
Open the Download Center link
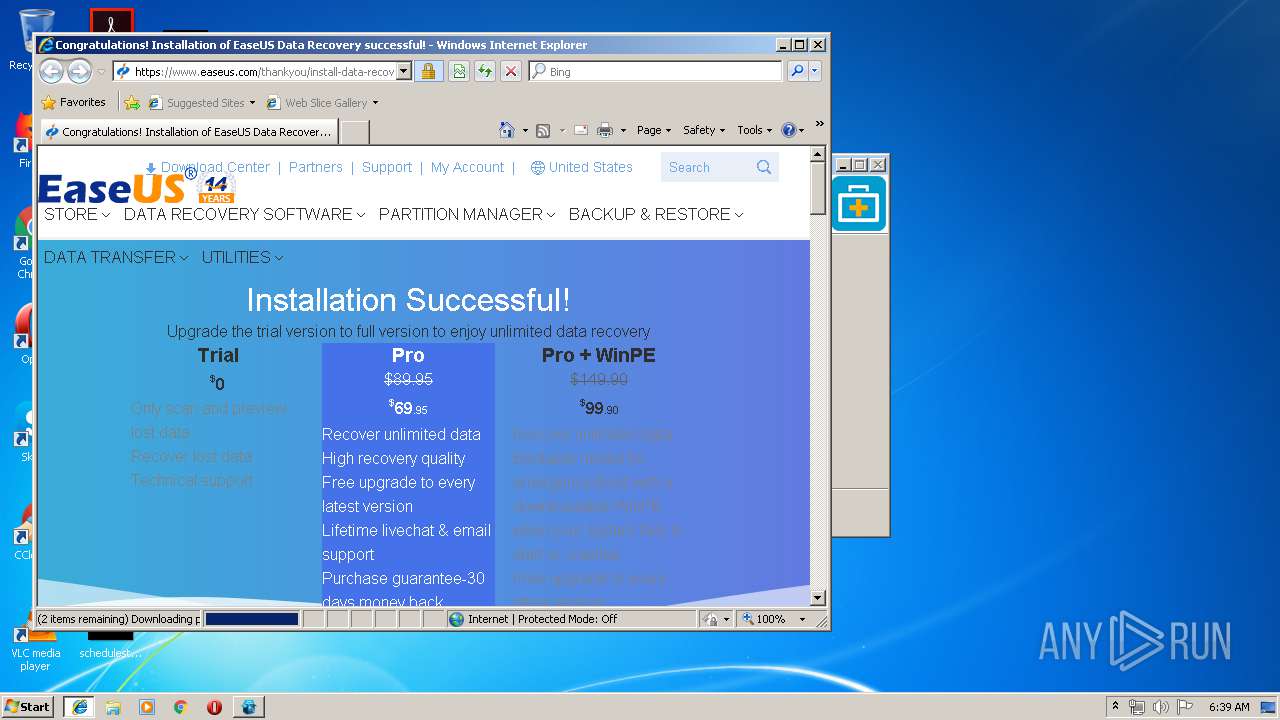pyautogui.click(x=208, y=167)
